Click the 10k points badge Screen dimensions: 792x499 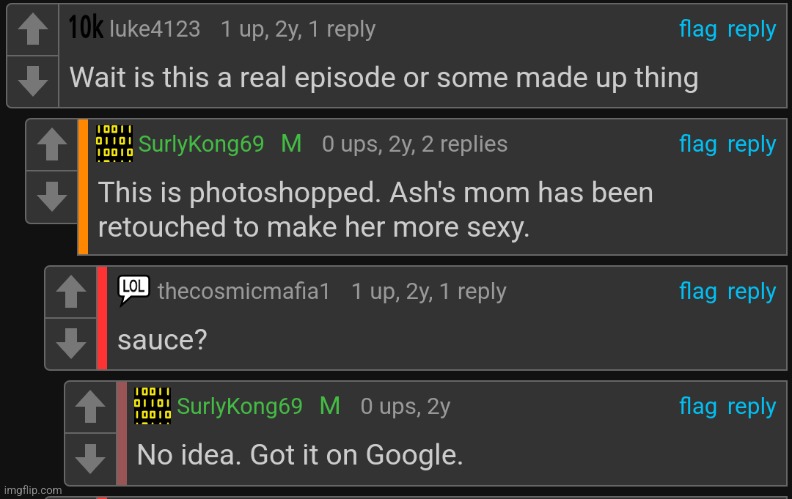pyautogui.click(x=86, y=27)
